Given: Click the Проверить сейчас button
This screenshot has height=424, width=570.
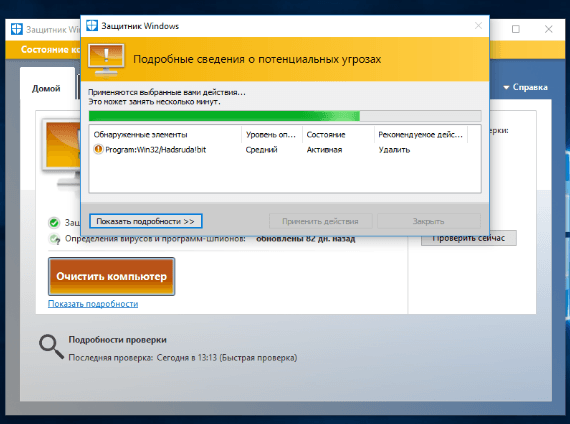Looking at the screenshot, I should coord(469,239).
